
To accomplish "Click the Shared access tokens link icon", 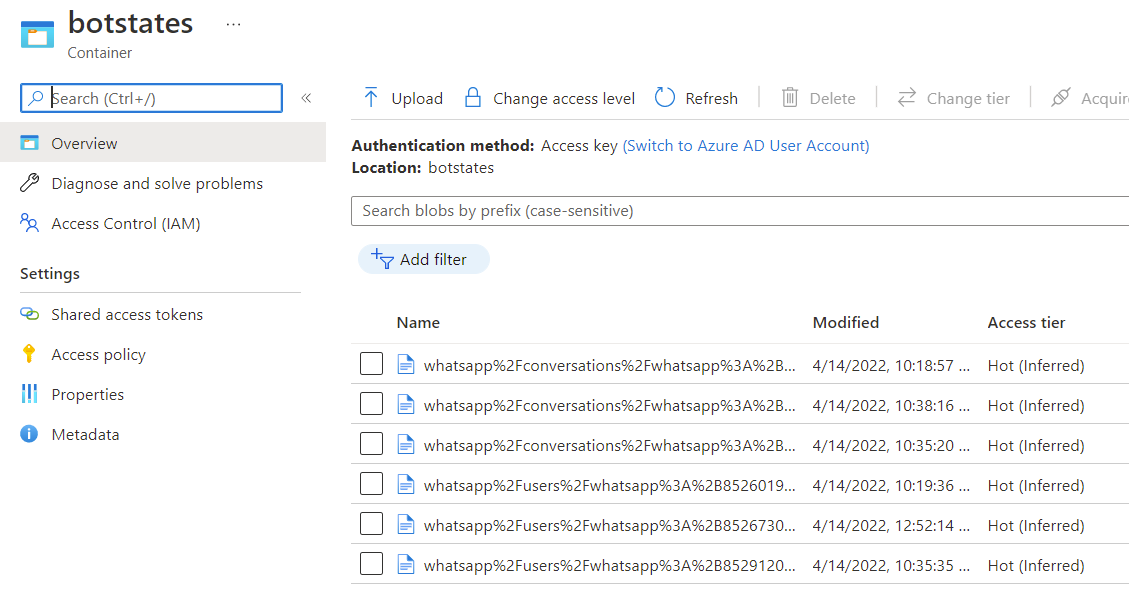I will point(30,314).
